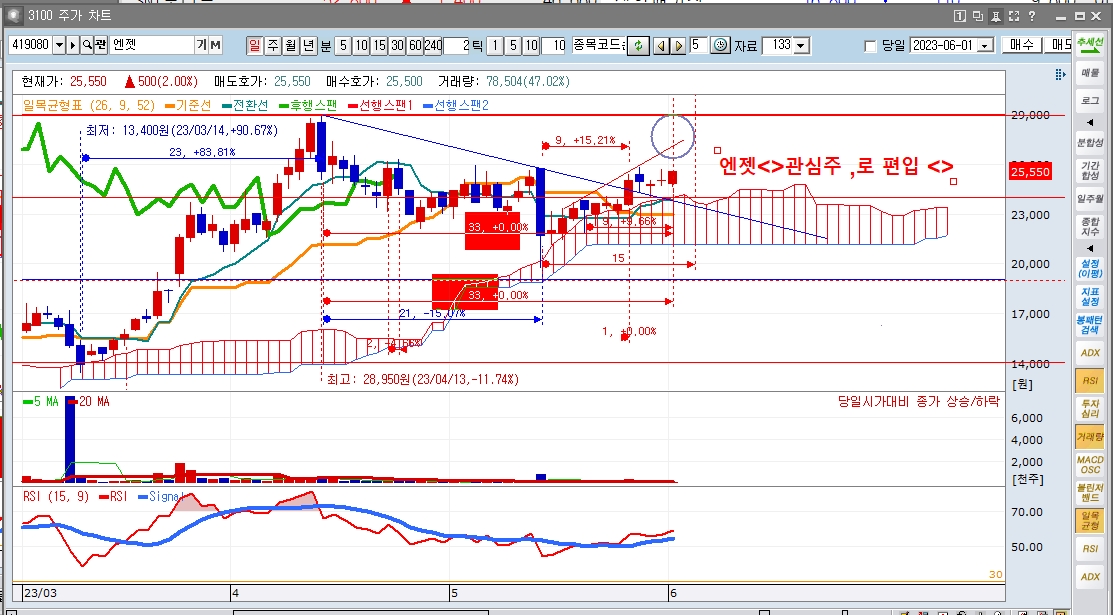Viewport: 1113px width, 615px height.
Task: Open the 관 watchlist button beside search
Action: pyautogui.click(x=100, y=45)
